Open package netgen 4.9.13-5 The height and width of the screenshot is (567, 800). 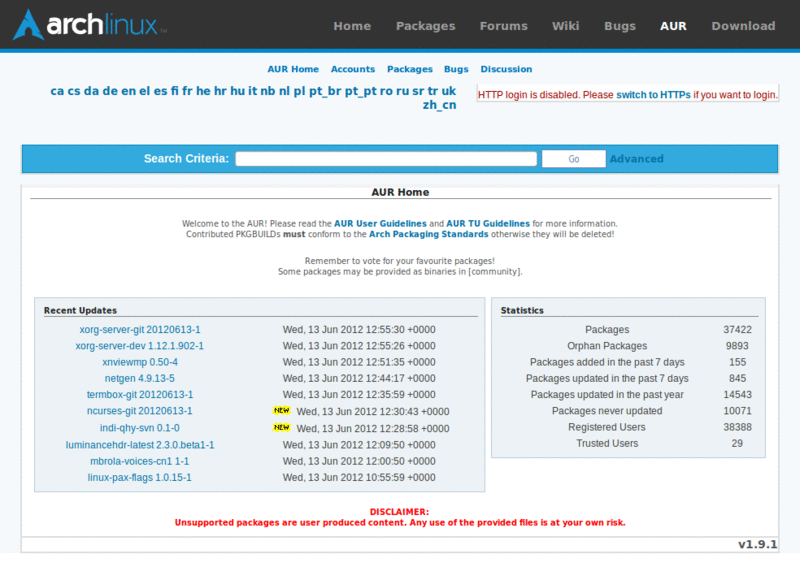[140, 379]
